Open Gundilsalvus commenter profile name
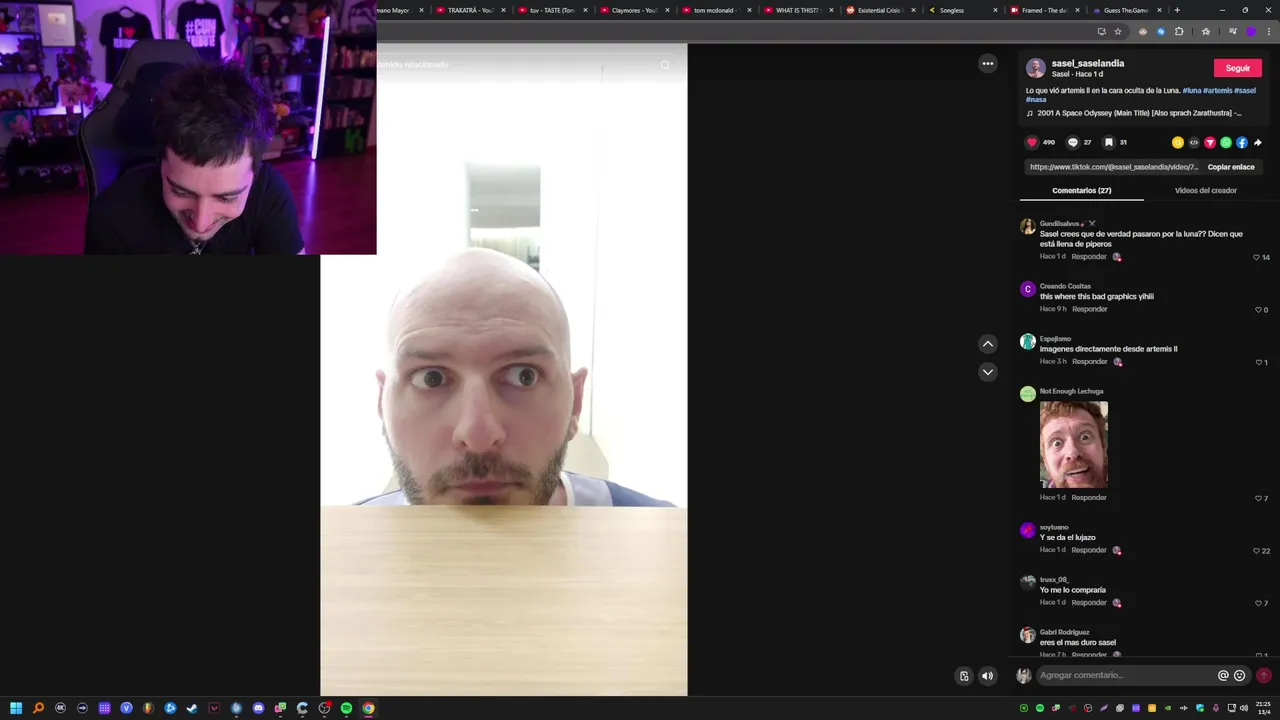1280x720 pixels. [1061, 224]
